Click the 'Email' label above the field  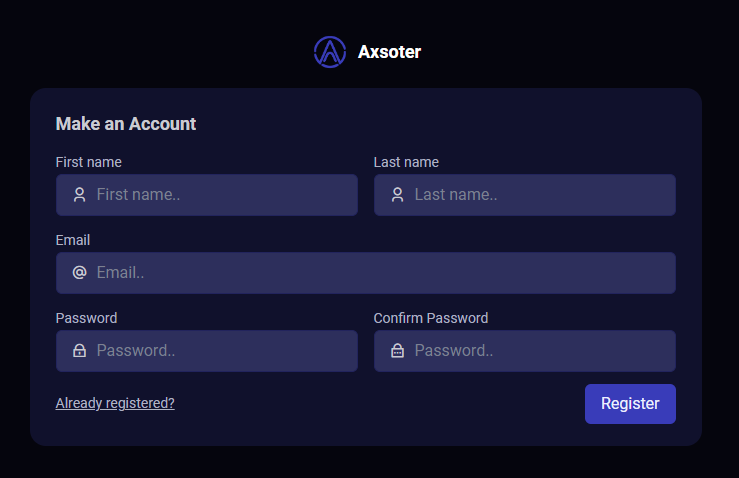[x=73, y=240]
